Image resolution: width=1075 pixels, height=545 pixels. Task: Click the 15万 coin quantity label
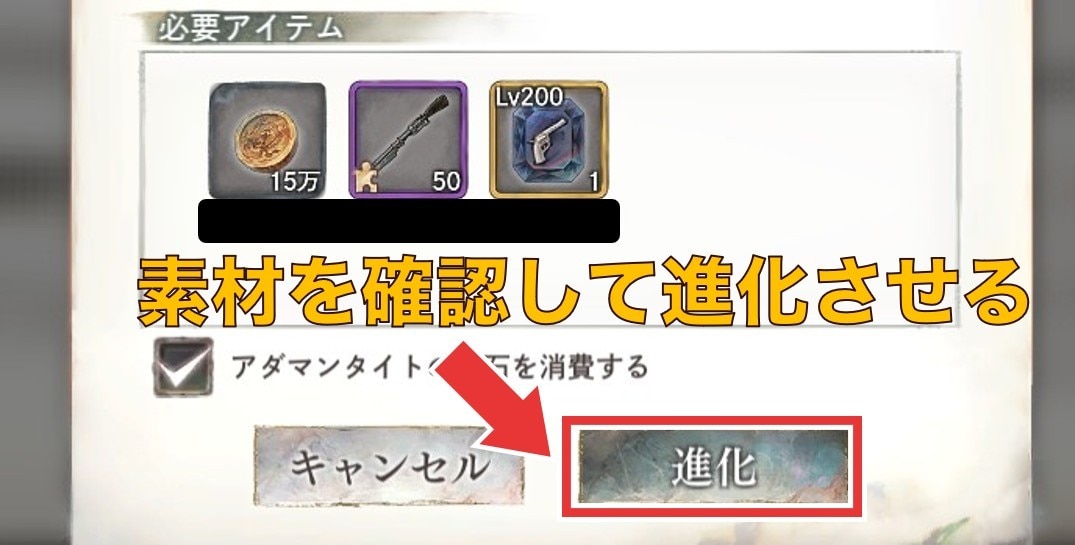point(295,182)
